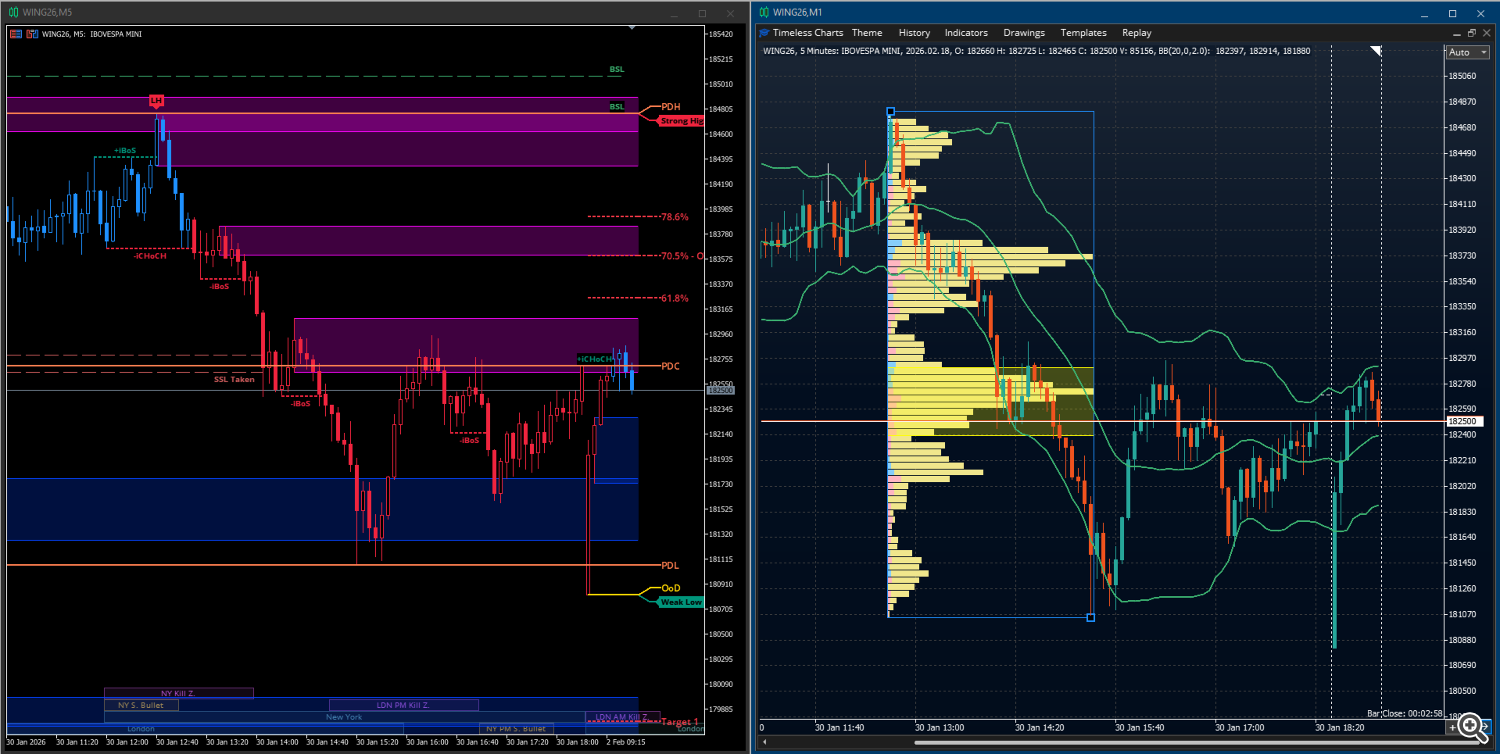
Task: Select the top-left handle of the volume profile box
Action: pos(890,112)
